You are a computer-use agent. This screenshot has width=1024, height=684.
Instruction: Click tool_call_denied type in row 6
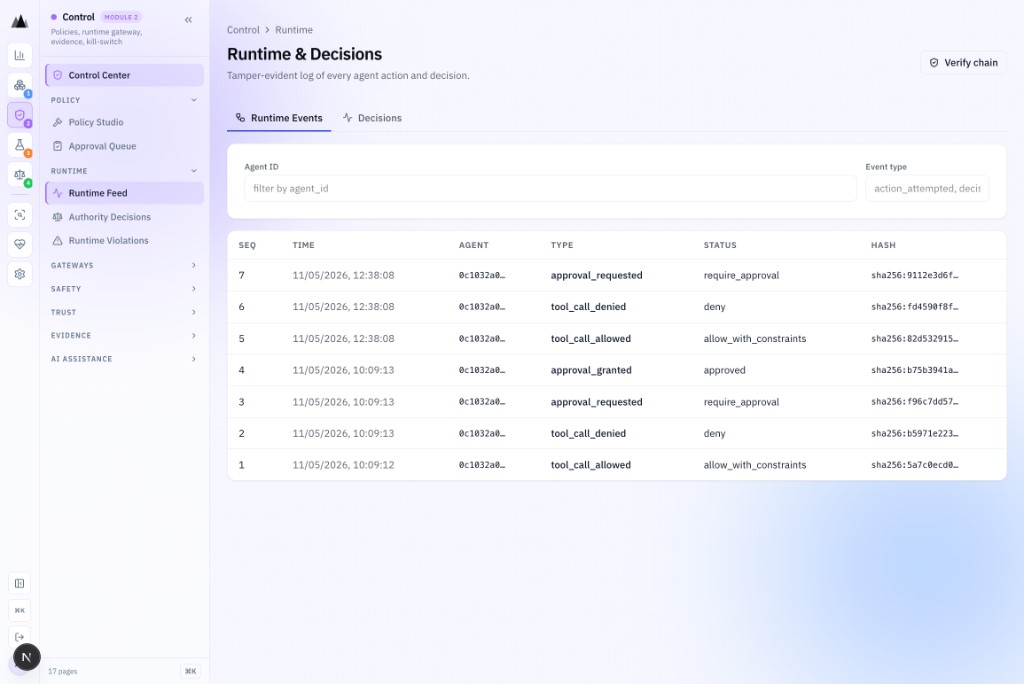588,307
